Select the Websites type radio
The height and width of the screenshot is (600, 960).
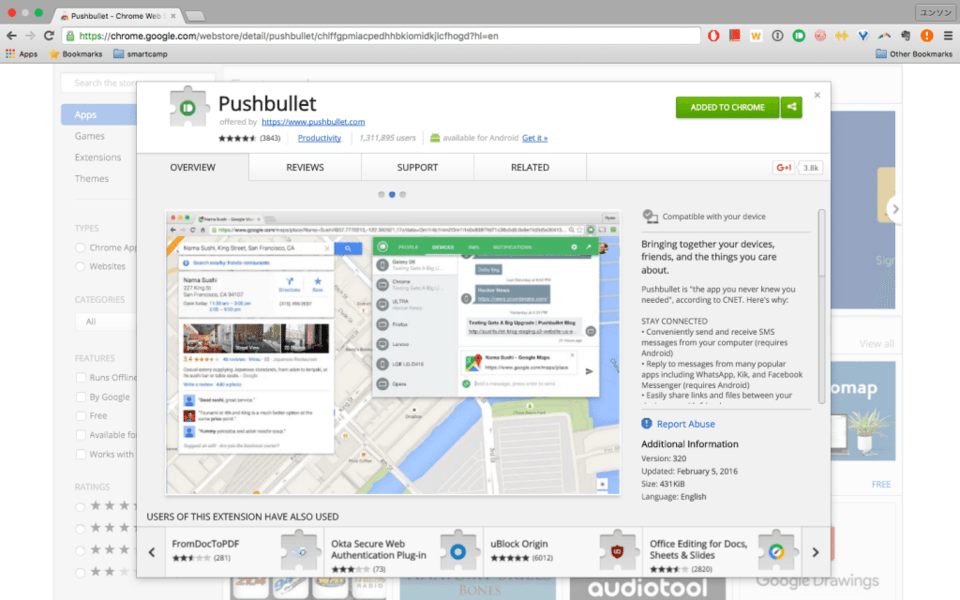pos(80,266)
